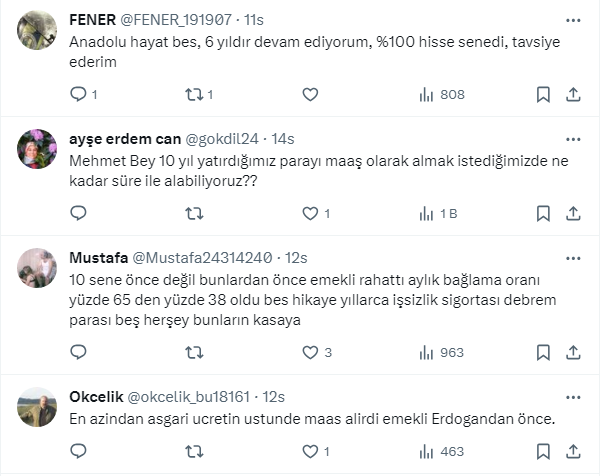Retweet Mustafa's tweet
The image size is (604, 476).
point(195,352)
